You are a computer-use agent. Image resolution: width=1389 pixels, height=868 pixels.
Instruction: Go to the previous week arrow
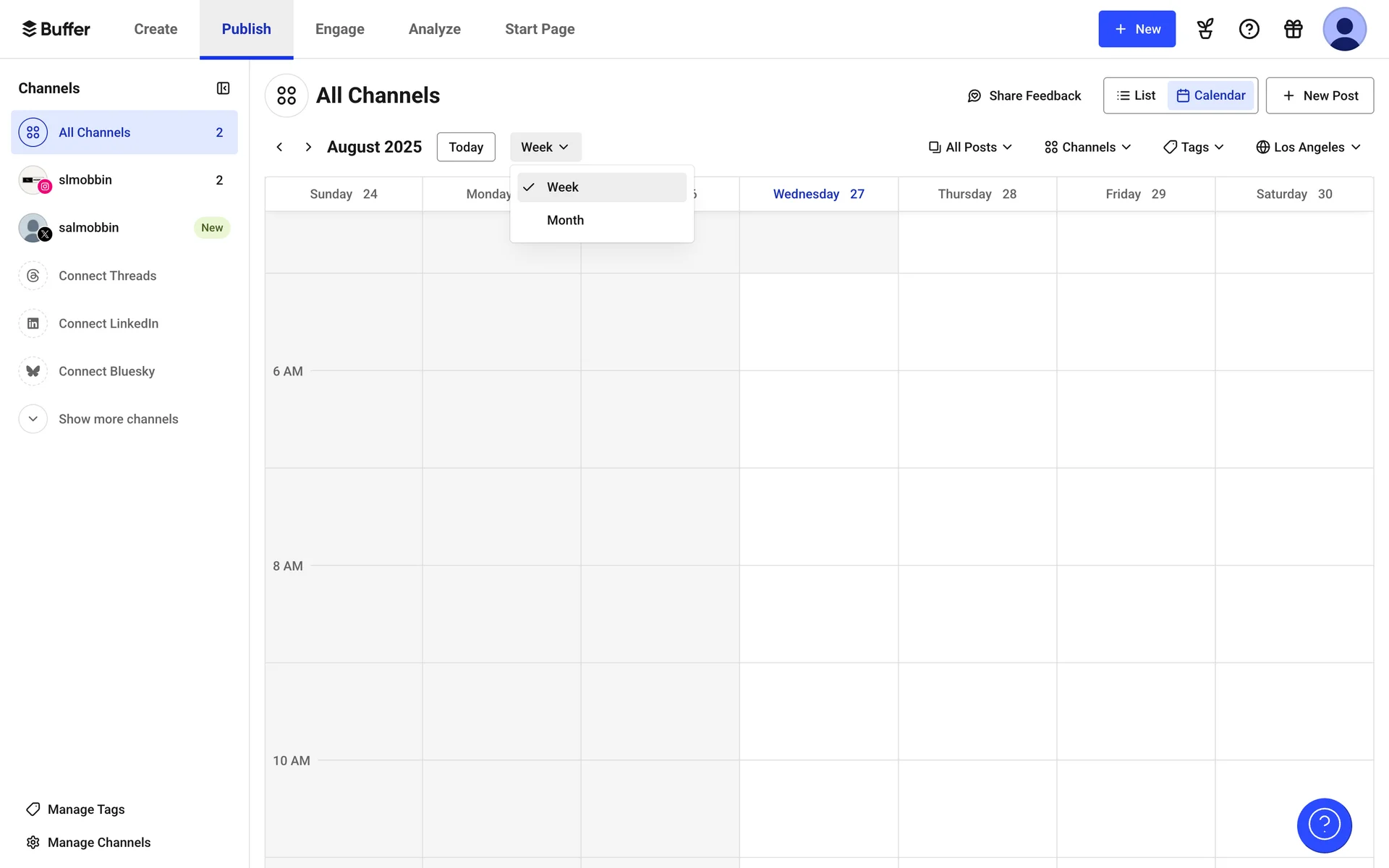pos(279,147)
